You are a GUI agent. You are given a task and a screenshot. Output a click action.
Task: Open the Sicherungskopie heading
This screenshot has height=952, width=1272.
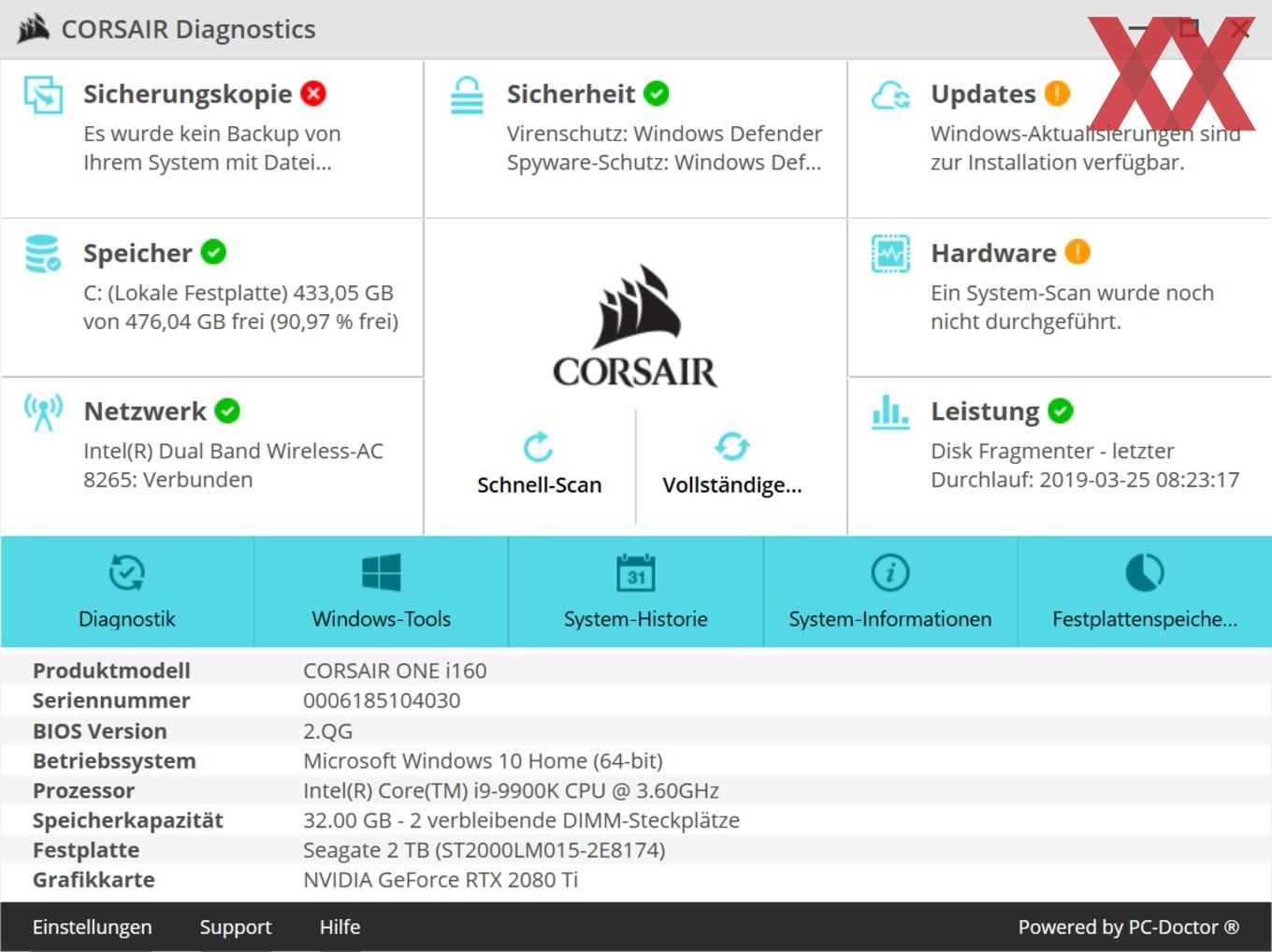pos(188,94)
